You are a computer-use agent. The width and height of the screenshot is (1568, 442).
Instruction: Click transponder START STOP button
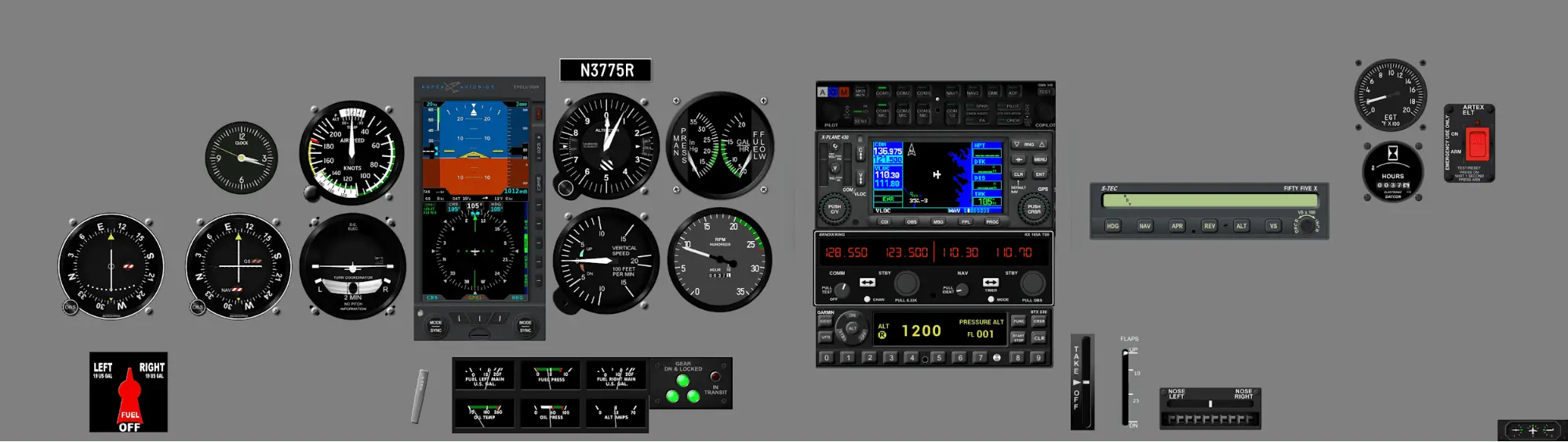coord(1018,338)
